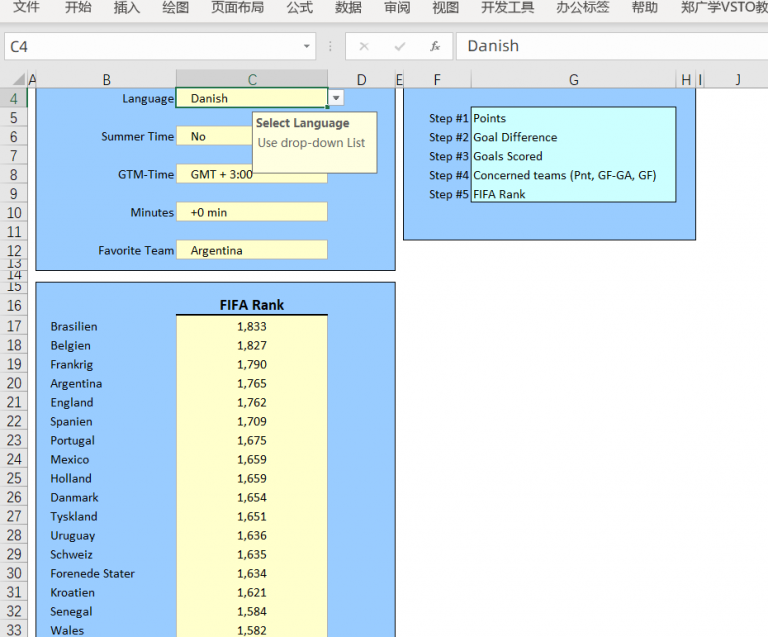Switch to the 插入 ribbon tab
This screenshot has width=768, height=637.
click(x=127, y=8)
